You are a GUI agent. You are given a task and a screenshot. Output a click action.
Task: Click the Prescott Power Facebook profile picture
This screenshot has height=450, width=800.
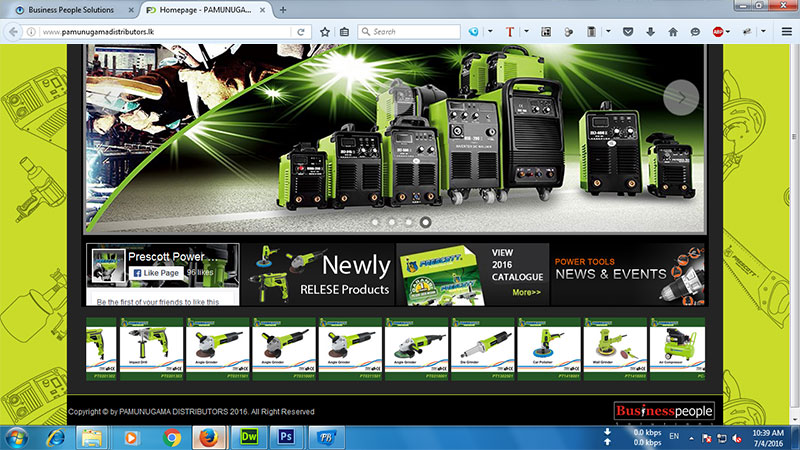[108, 266]
